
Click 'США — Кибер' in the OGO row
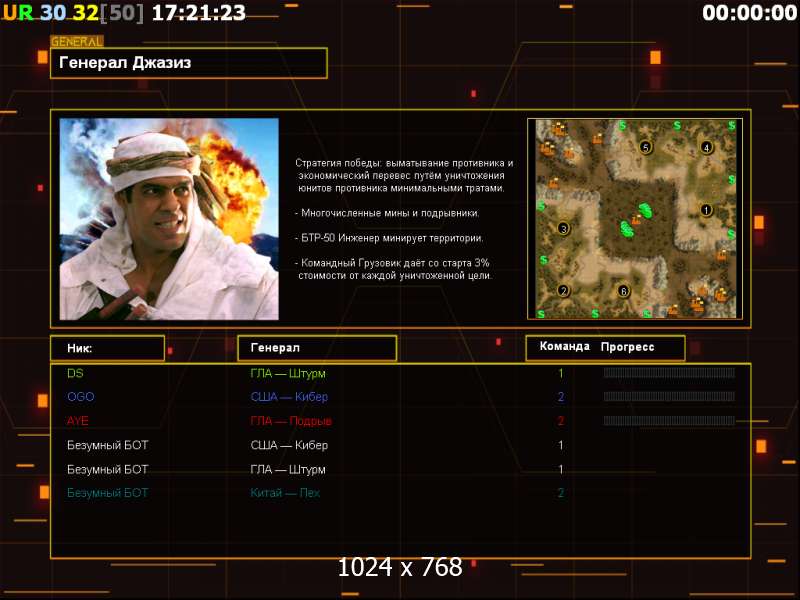(289, 397)
